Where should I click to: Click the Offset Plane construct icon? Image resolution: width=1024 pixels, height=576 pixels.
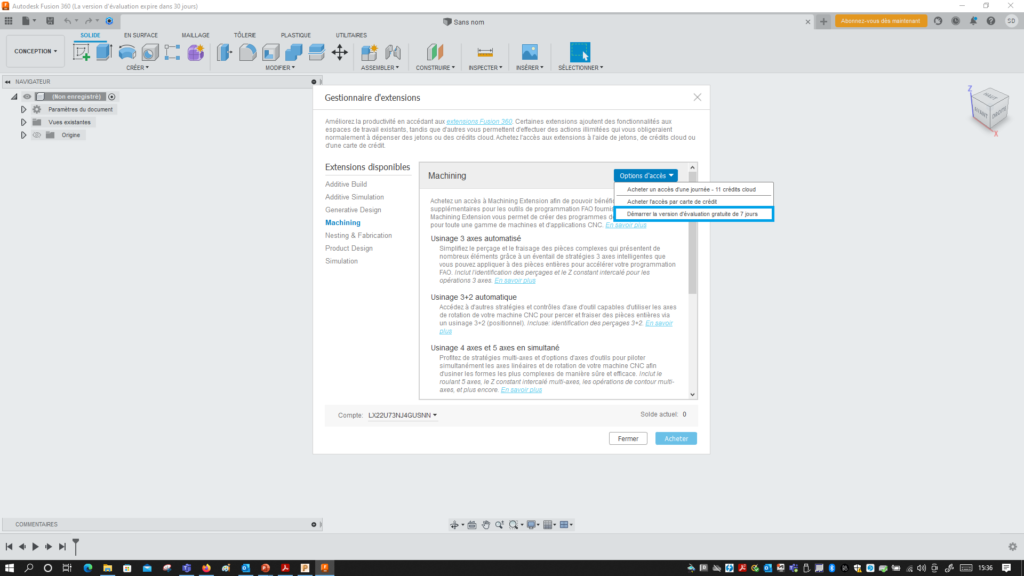[435, 52]
